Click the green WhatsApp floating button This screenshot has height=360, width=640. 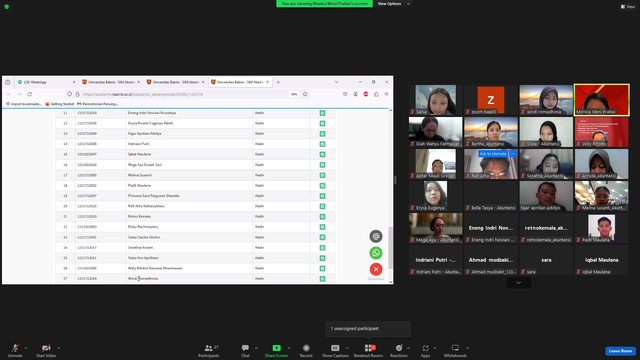pyautogui.click(x=376, y=253)
